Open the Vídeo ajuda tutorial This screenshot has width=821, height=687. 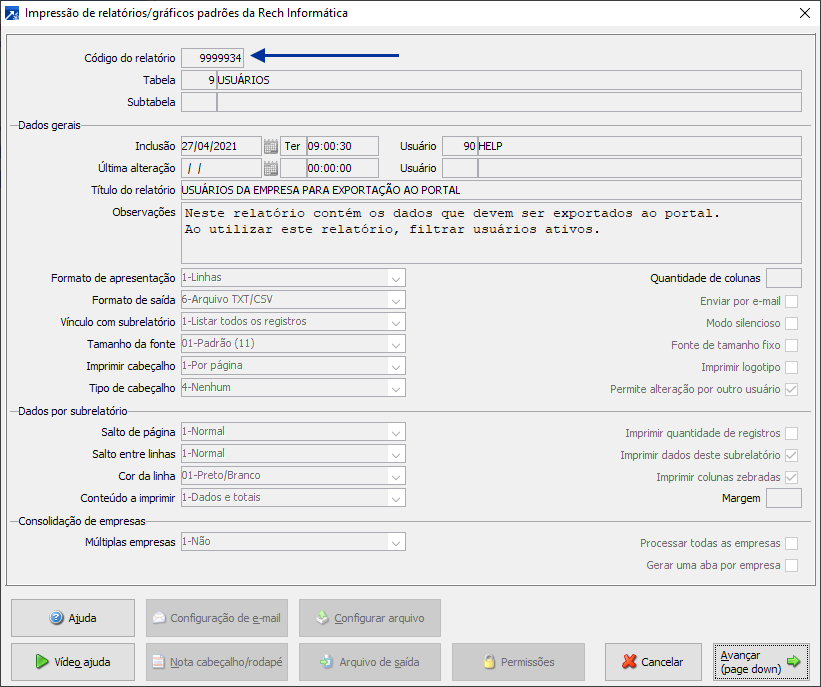tap(72, 661)
